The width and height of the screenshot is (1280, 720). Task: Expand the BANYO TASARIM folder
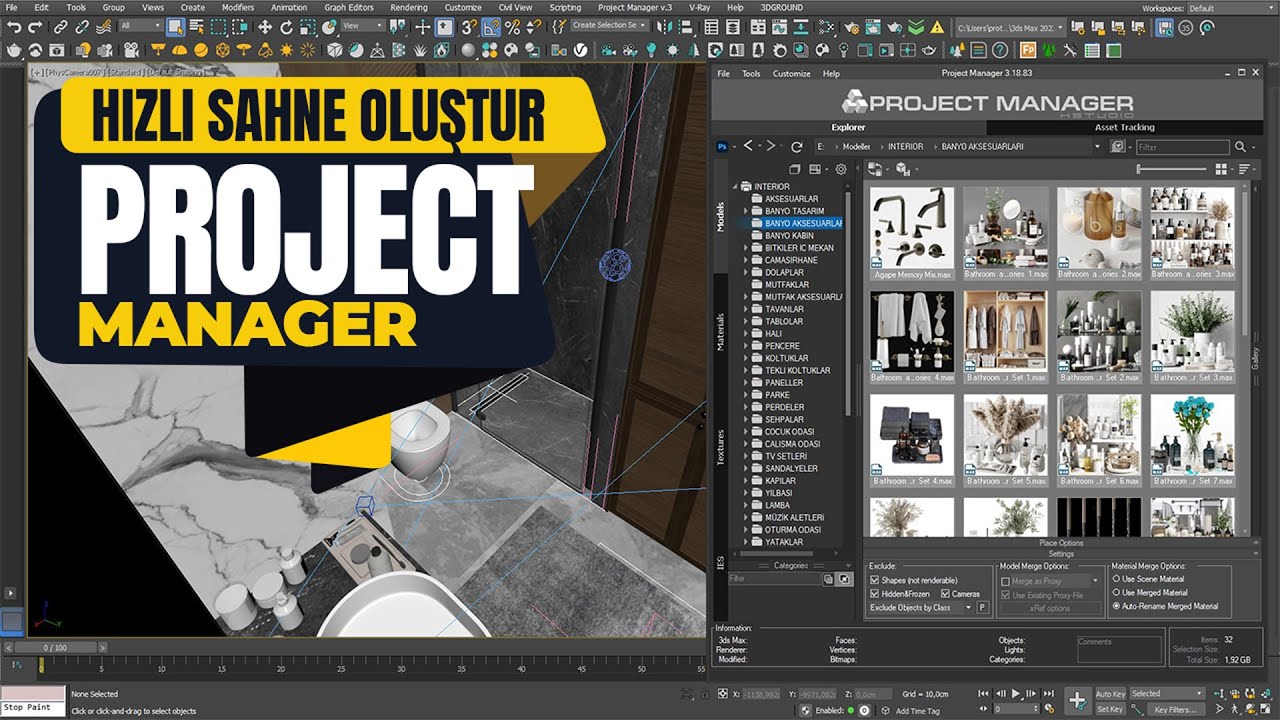point(746,211)
